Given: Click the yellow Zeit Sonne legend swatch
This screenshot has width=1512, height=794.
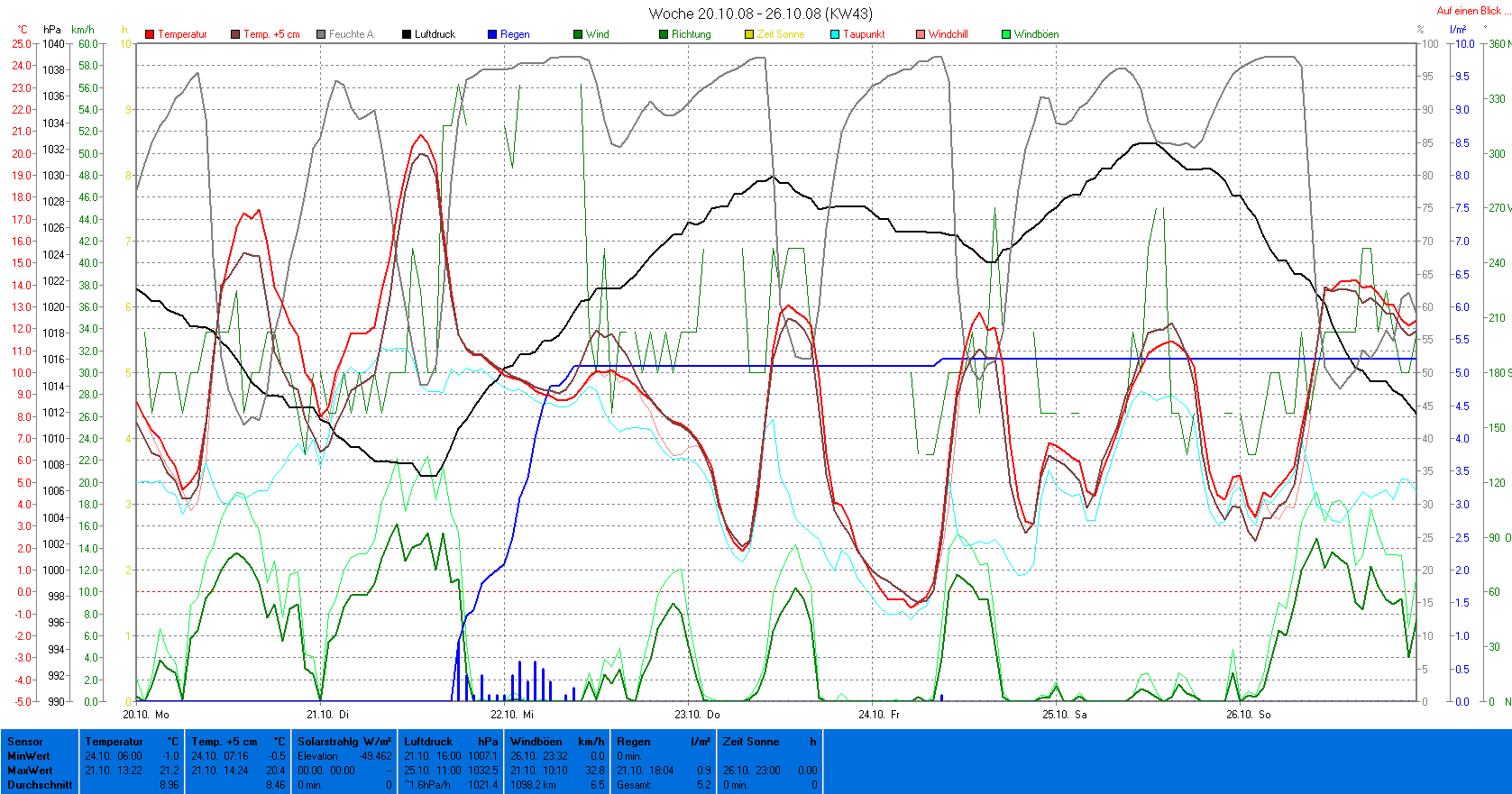Looking at the screenshot, I should coord(749,34).
